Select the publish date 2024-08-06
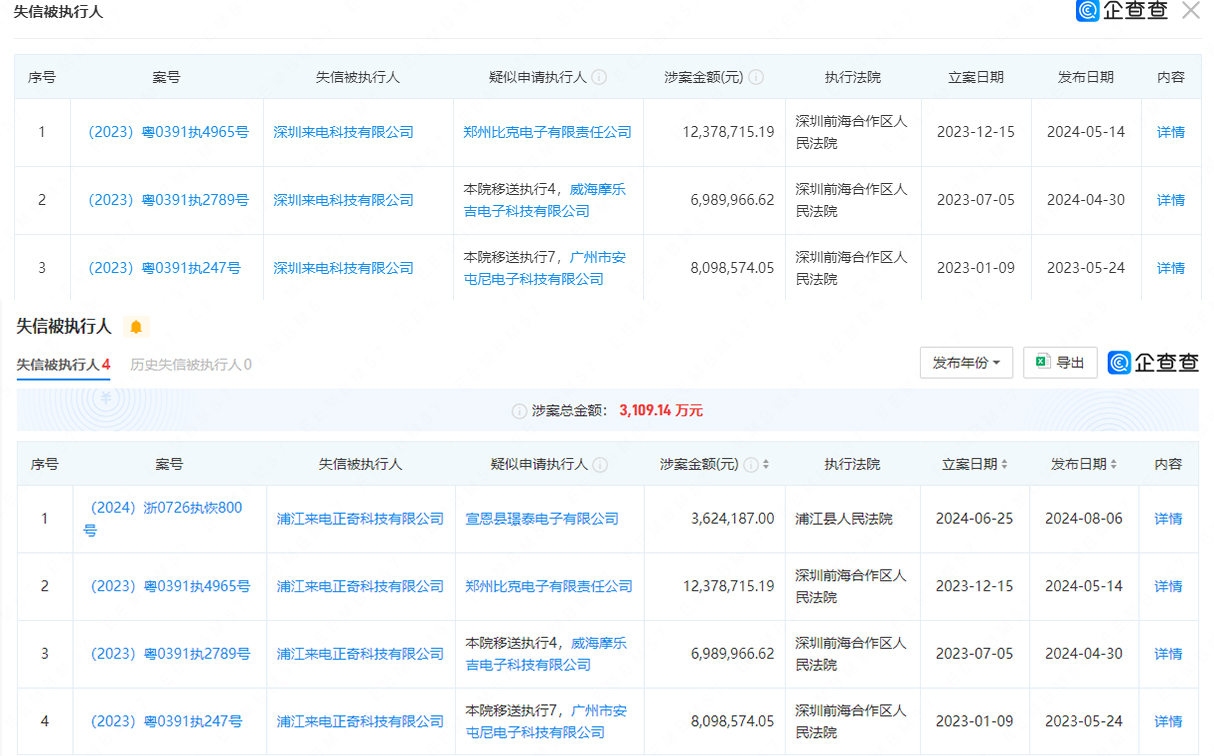Image resolution: width=1214 pixels, height=756 pixels. click(x=1084, y=519)
